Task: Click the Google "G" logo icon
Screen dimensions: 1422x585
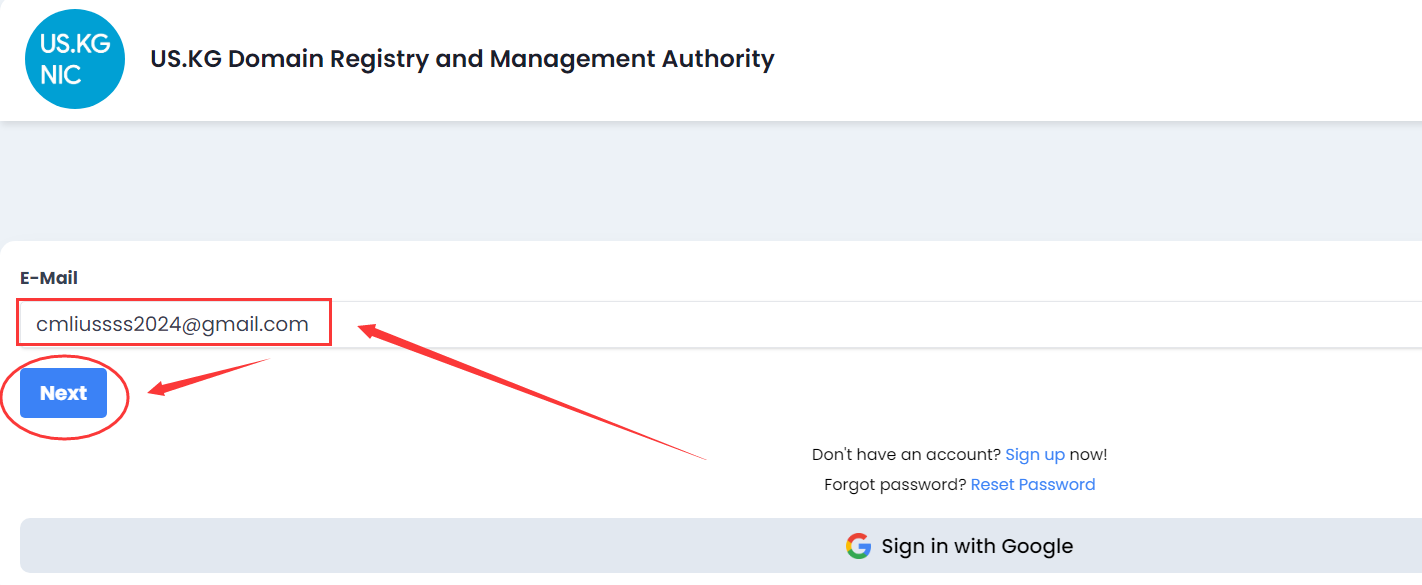Action: tap(858, 546)
